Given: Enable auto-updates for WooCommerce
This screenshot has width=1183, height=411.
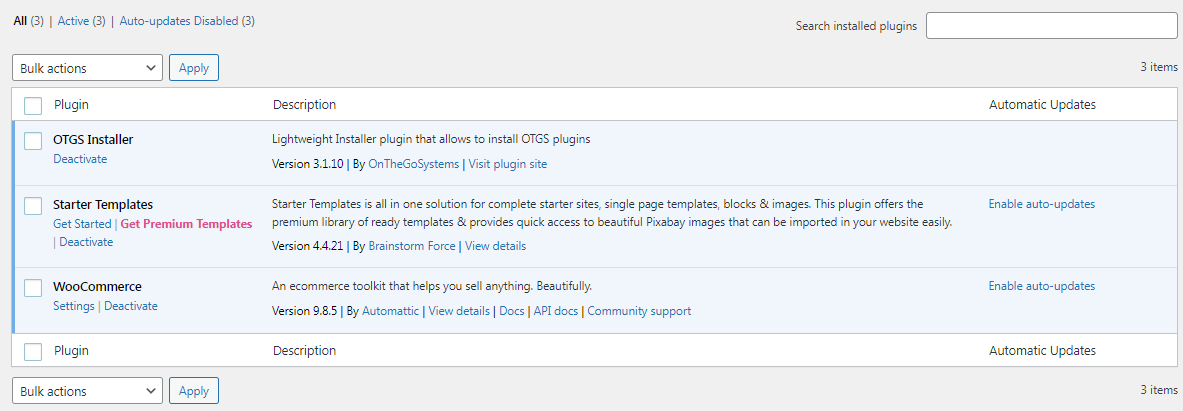Looking at the screenshot, I should (x=1042, y=287).
